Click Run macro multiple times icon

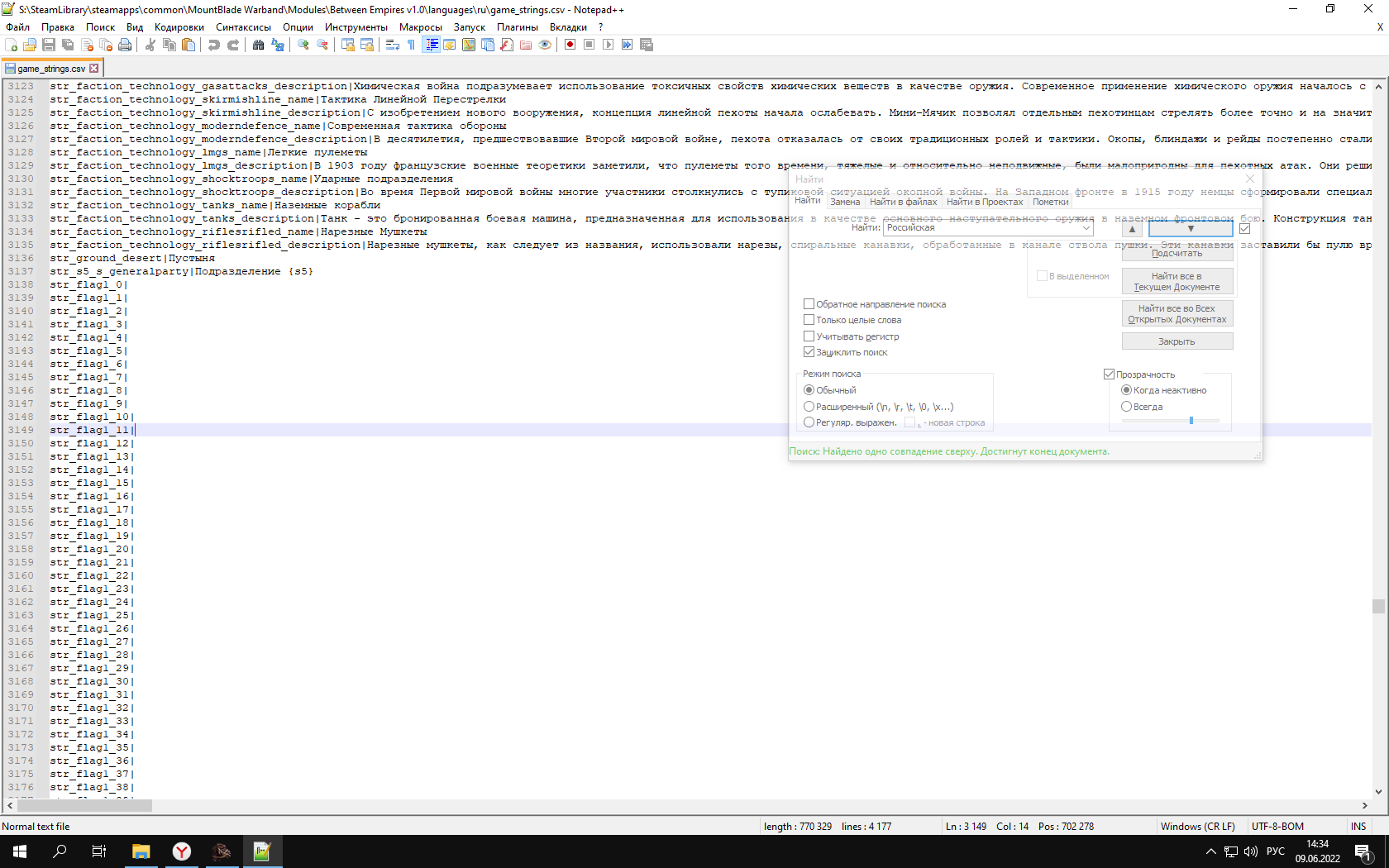coord(628,45)
